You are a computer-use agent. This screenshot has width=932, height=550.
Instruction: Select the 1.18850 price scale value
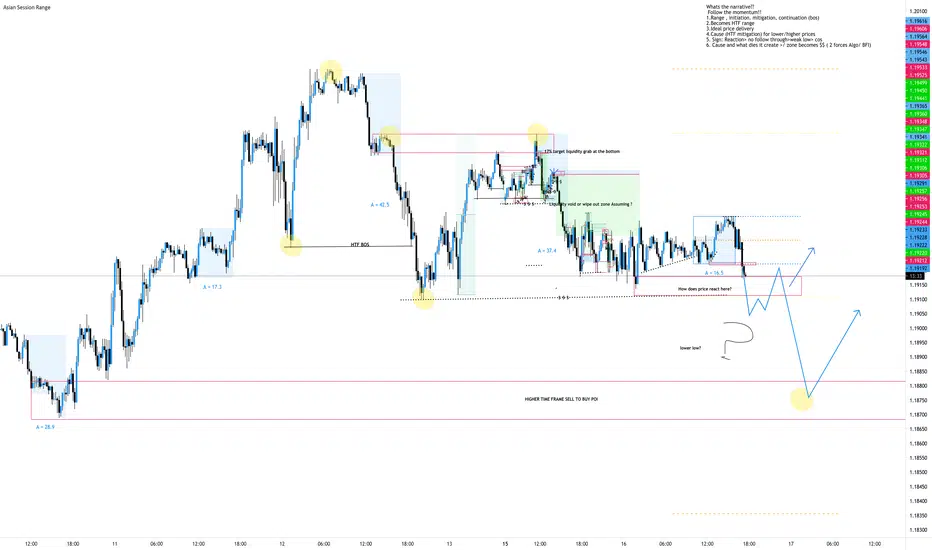coord(920,372)
